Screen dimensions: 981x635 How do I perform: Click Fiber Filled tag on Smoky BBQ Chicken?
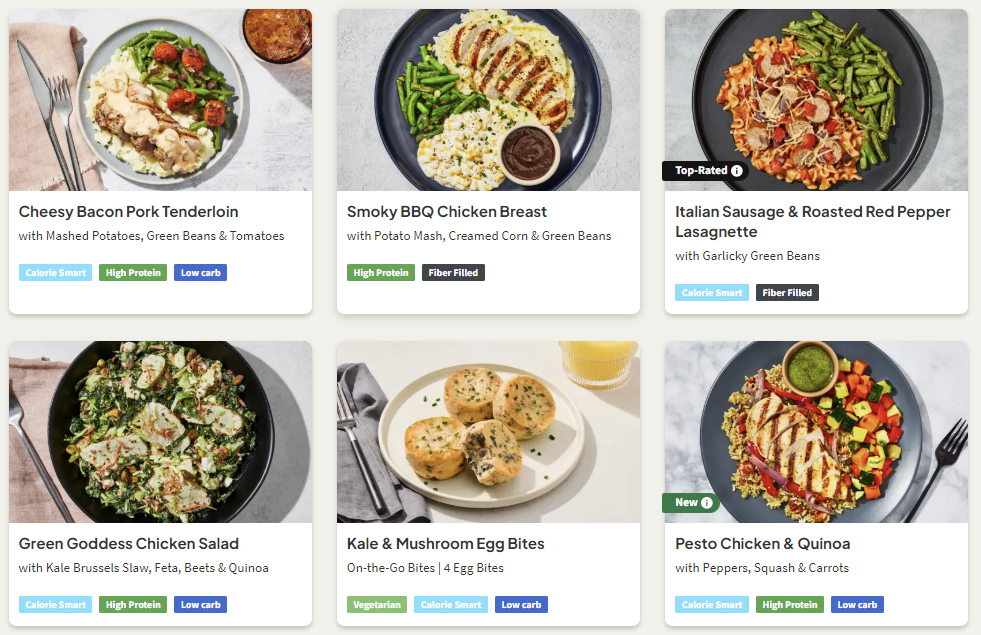[x=453, y=273]
